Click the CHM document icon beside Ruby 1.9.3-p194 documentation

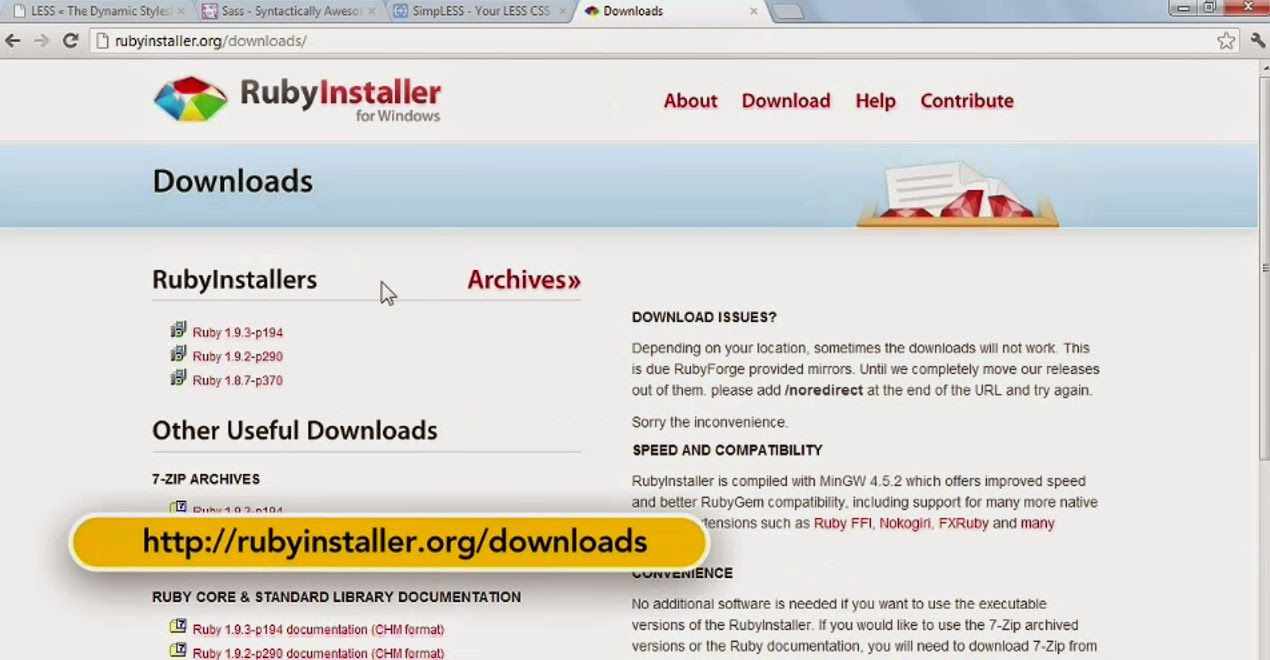coord(178,627)
